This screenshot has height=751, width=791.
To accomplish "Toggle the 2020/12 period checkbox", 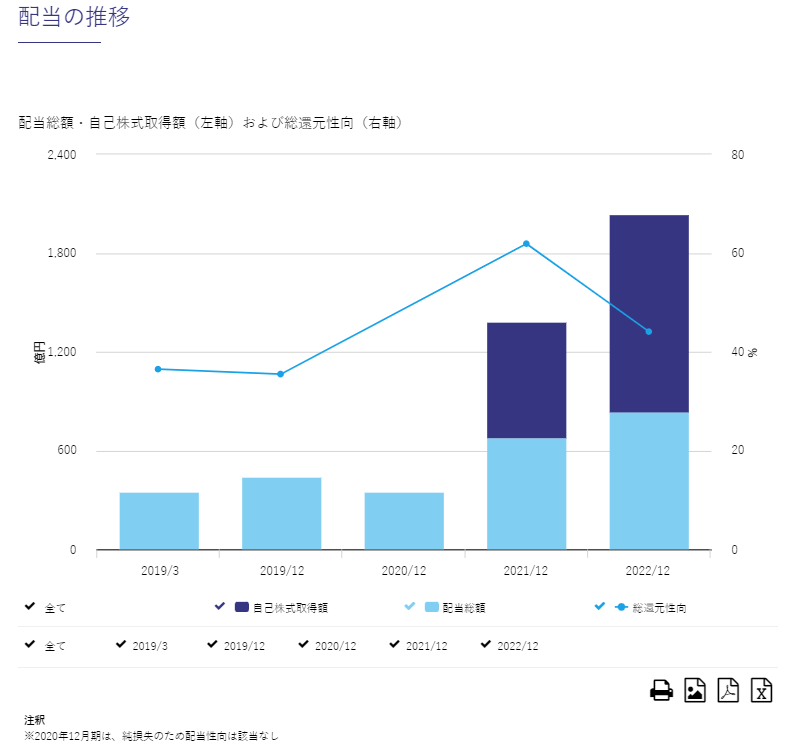I will [303, 645].
